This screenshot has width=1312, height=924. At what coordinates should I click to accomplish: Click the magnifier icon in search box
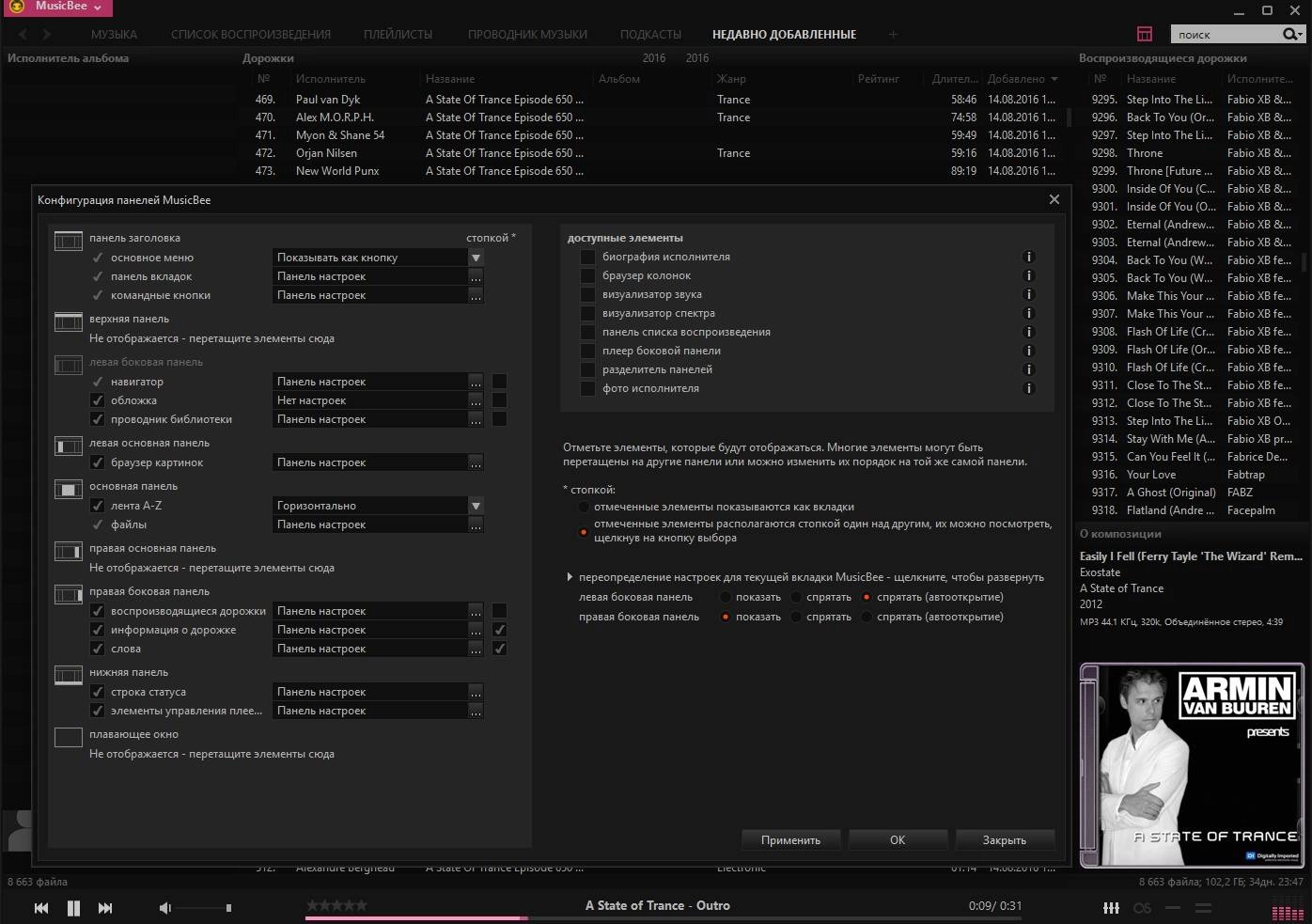pos(1289,34)
